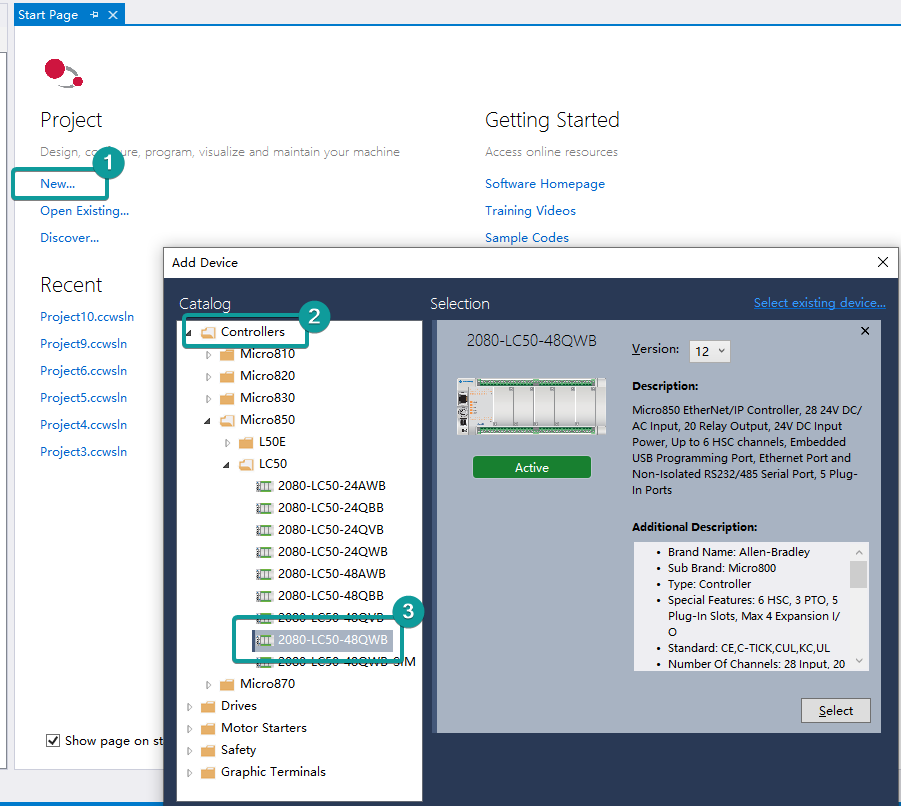Expand the Micro870 tree node
The height and width of the screenshot is (806, 901).
[209, 685]
